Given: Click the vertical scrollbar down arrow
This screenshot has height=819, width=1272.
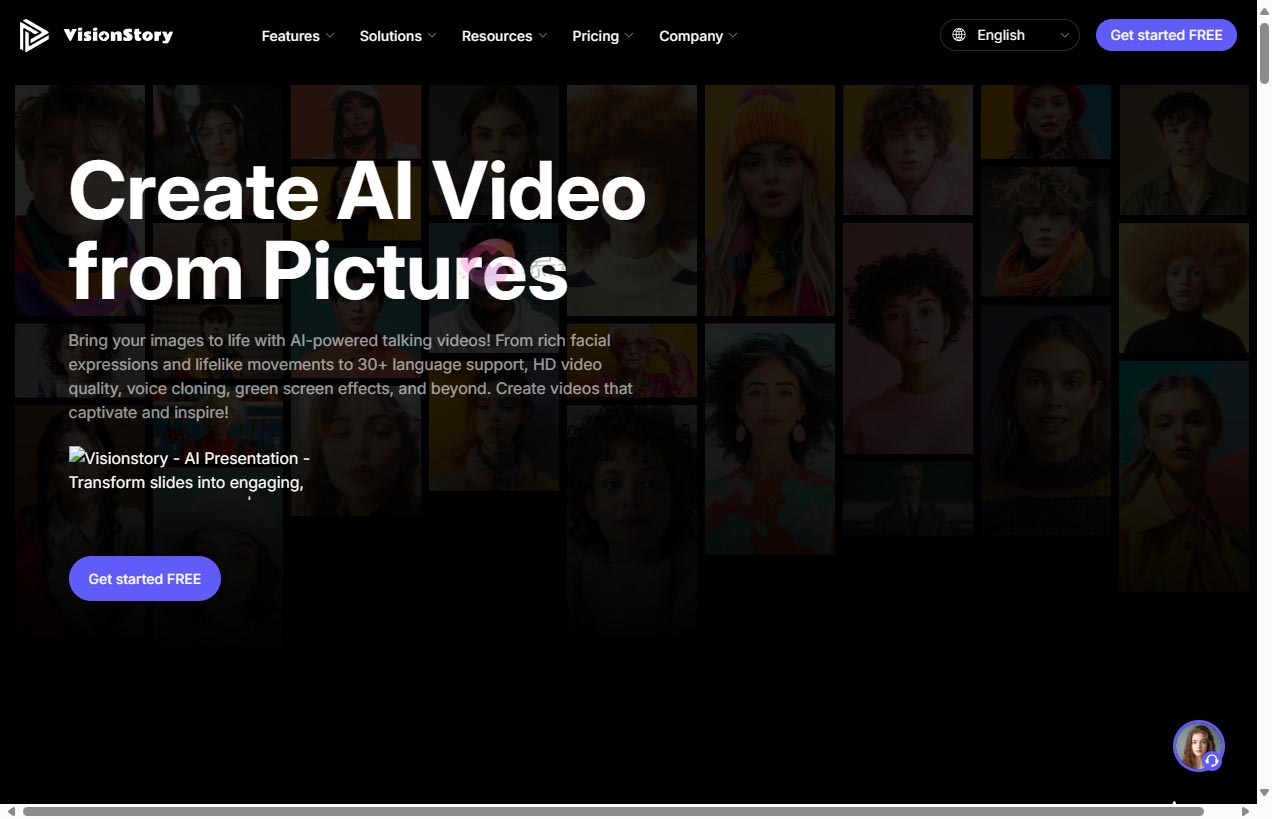Looking at the screenshot, I should (1264, 793).
